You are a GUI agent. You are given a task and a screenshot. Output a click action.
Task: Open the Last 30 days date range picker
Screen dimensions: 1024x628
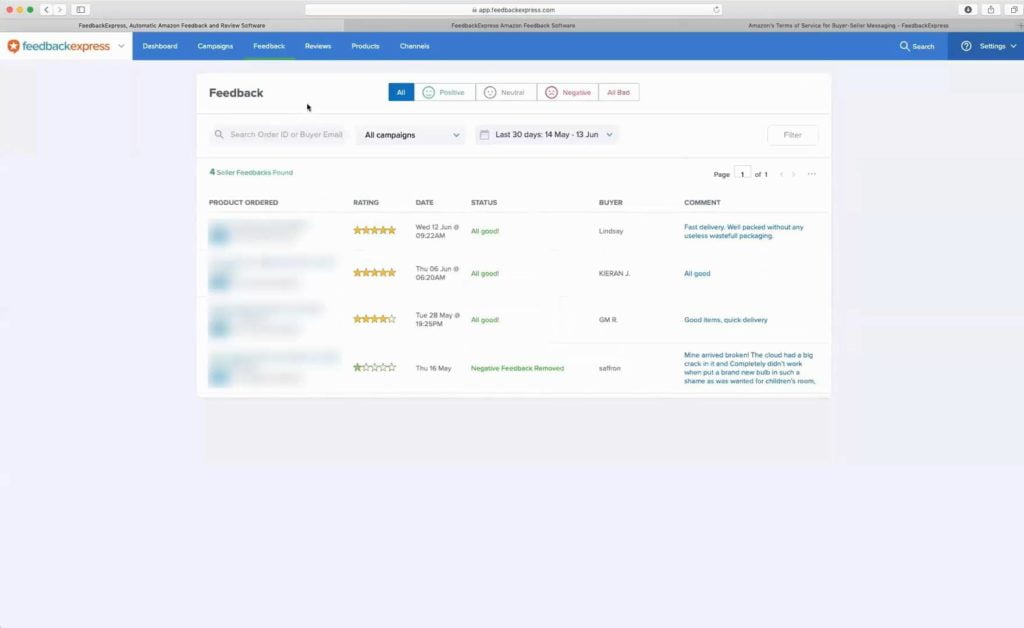[547, 134]
